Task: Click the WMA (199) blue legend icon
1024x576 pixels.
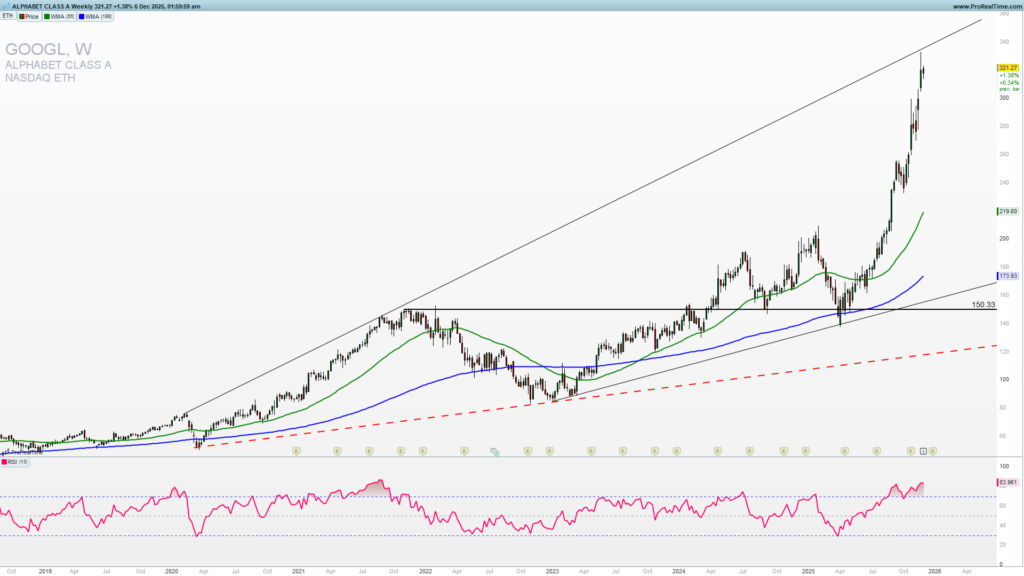Action: click(81, 16)
